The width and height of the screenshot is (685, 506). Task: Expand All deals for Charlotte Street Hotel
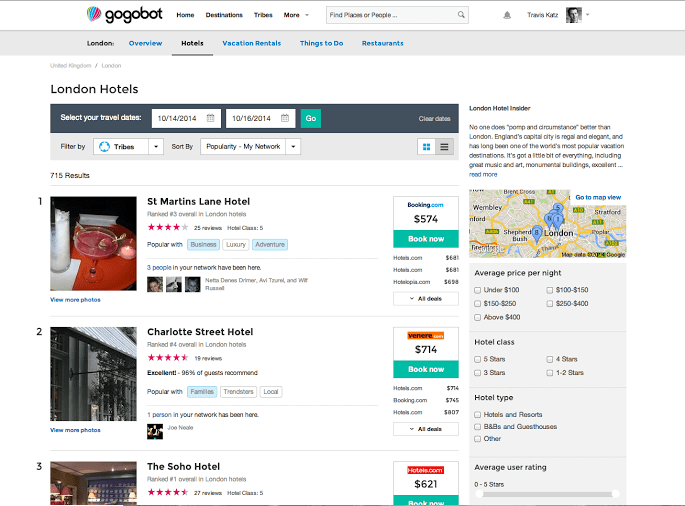(426, 429)
